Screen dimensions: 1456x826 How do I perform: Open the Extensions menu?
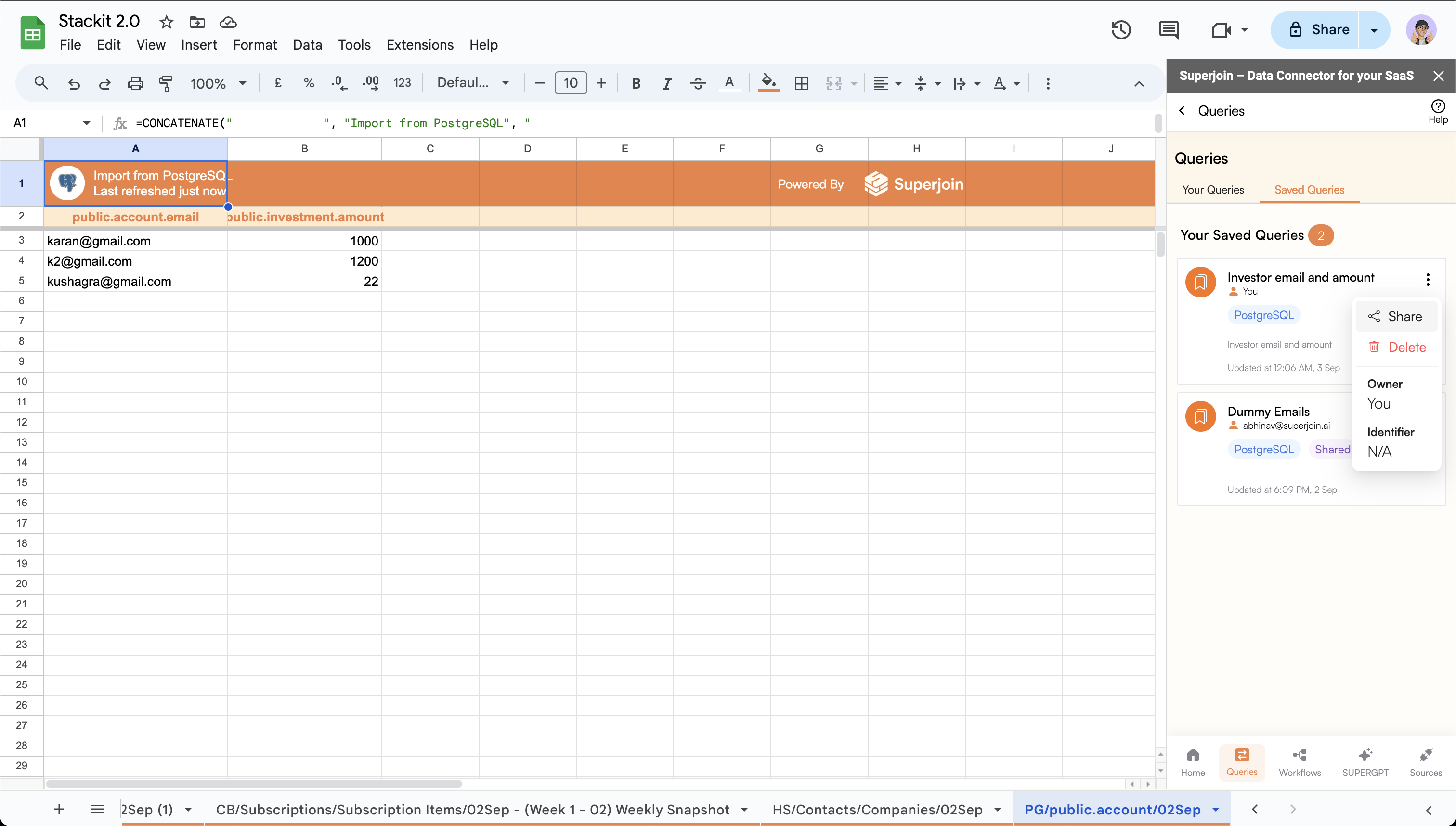click(x=420, y=45)
